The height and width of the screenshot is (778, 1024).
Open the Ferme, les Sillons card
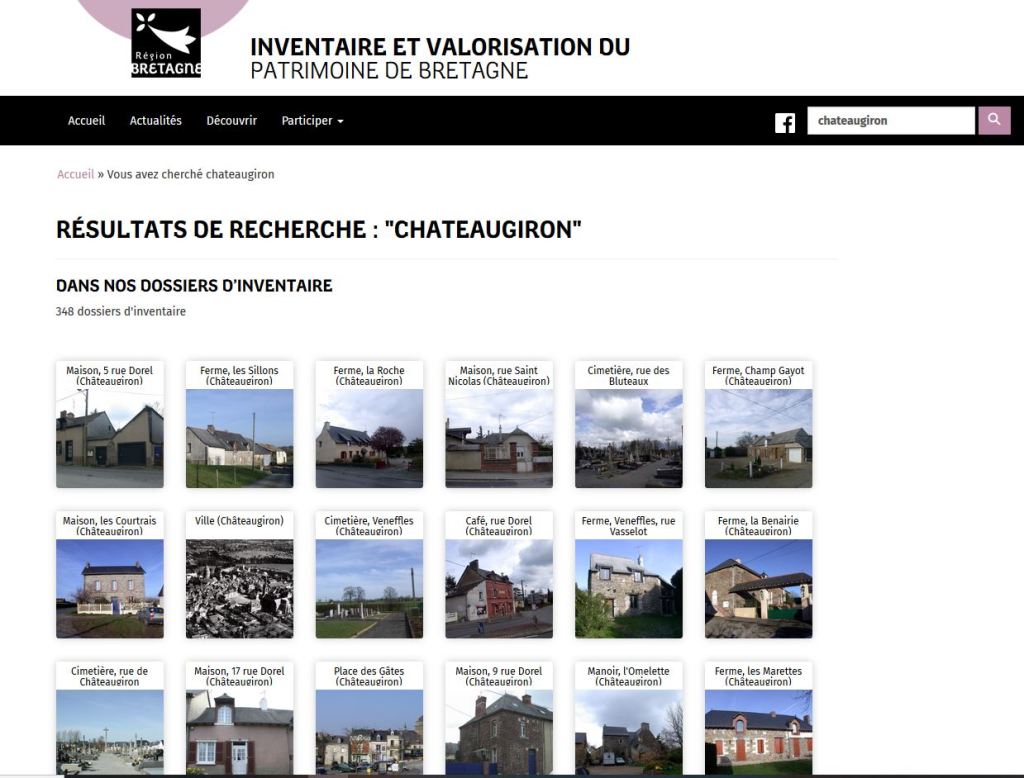click(x=239, y=436)
